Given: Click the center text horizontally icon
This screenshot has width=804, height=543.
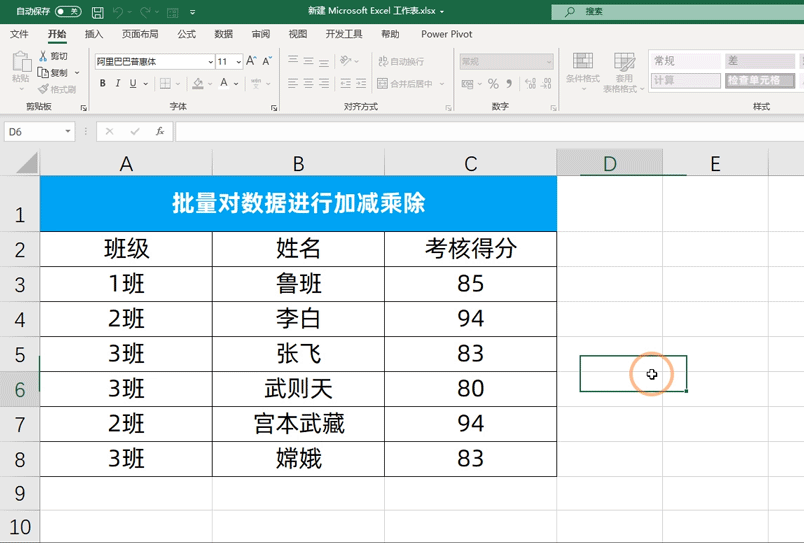Looking at the screenshot, I should [x=308, y=83].
